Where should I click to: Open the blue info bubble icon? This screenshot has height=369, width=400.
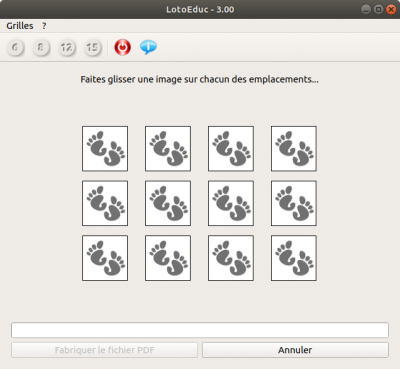148,47
